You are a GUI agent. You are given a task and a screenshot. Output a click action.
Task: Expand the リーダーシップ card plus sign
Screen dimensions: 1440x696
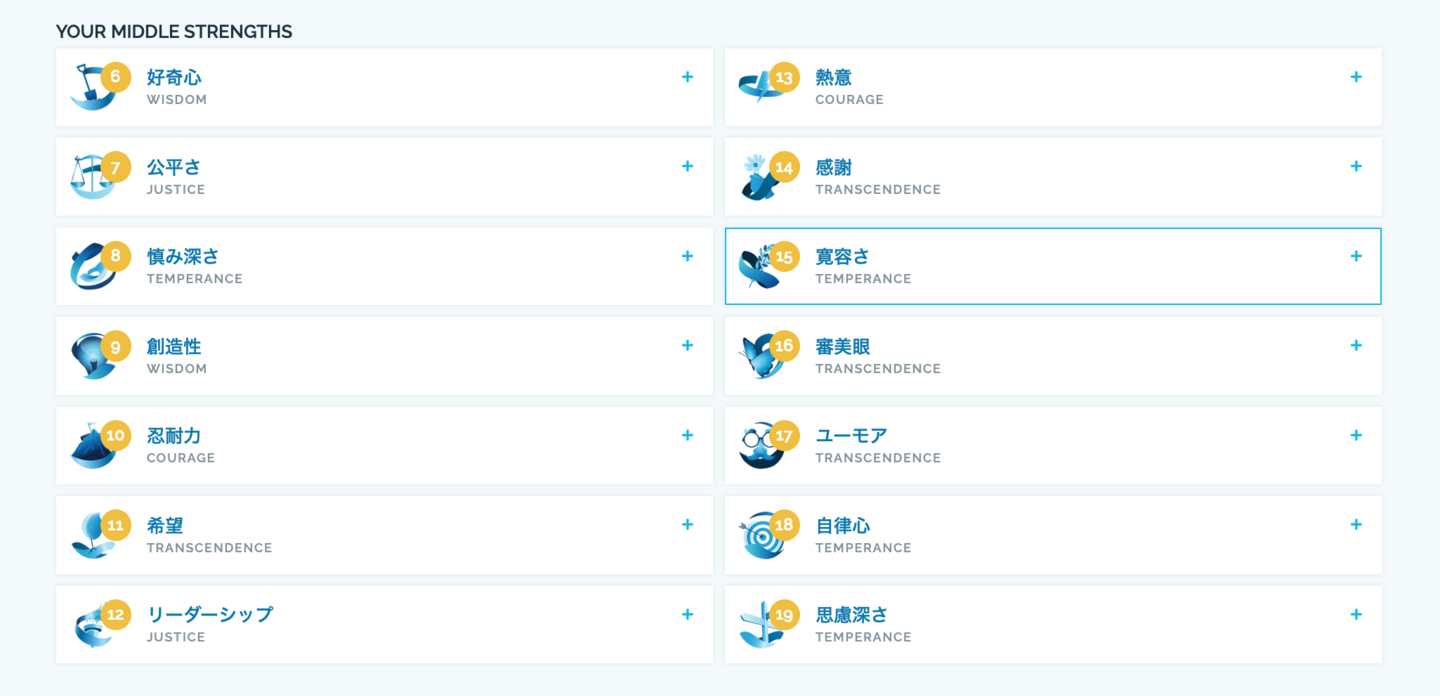(x=687, y=614)
